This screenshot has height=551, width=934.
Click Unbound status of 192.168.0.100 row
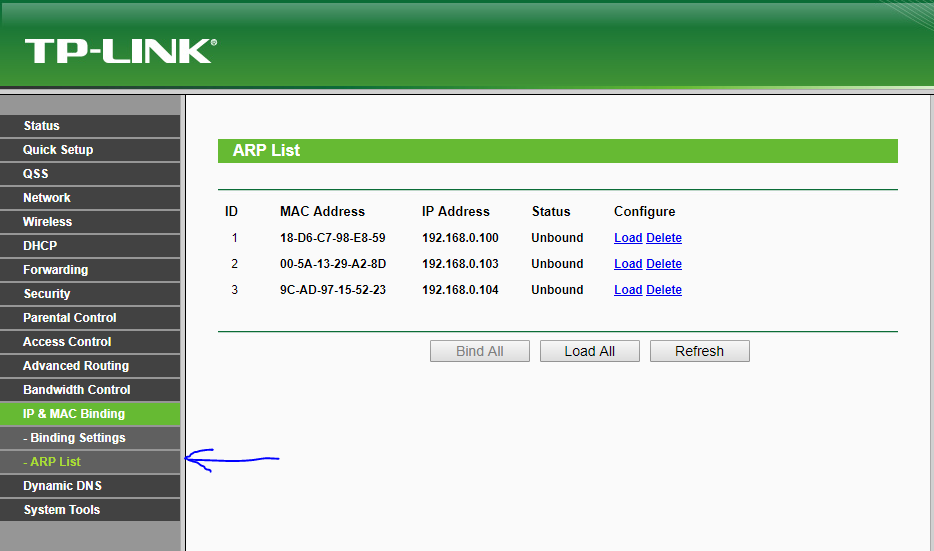[557, 238]
